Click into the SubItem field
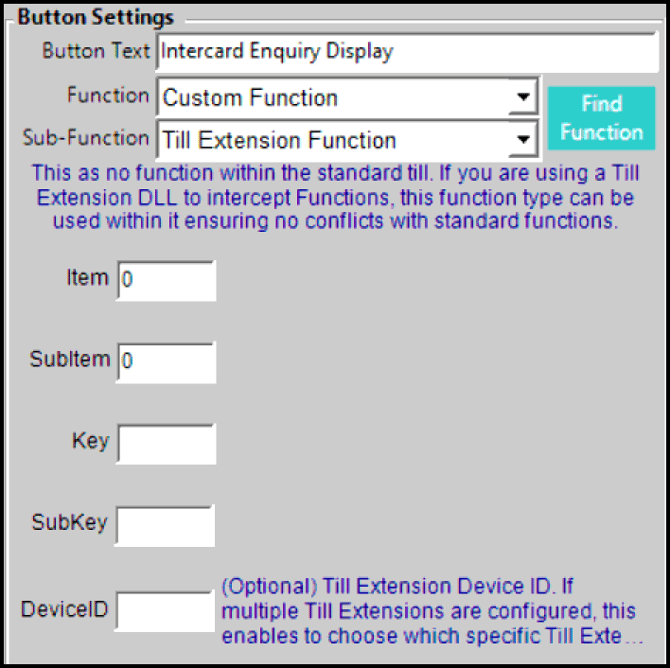 pyautogui.click(x=166, y=362)
